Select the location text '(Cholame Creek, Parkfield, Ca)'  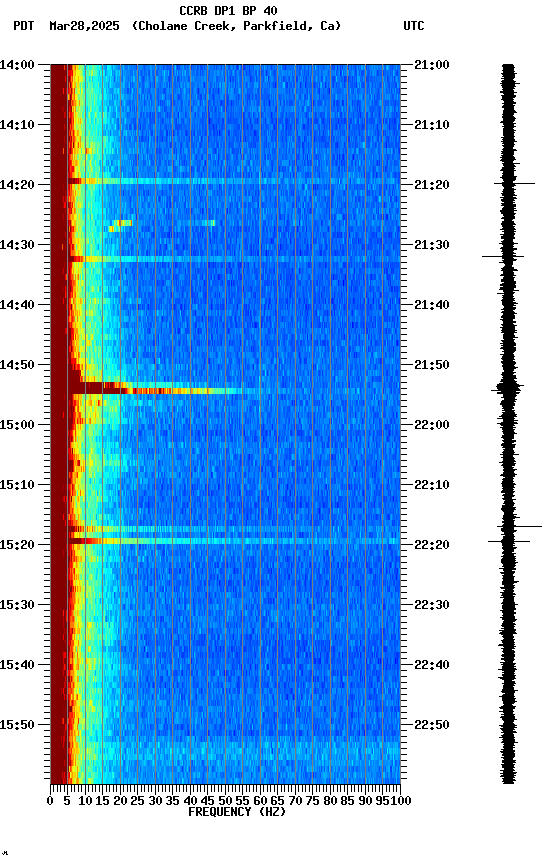pos(236,26)
